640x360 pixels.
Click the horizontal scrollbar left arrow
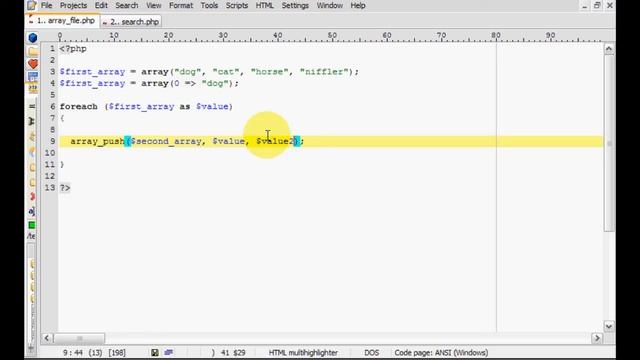pos(47,338)
